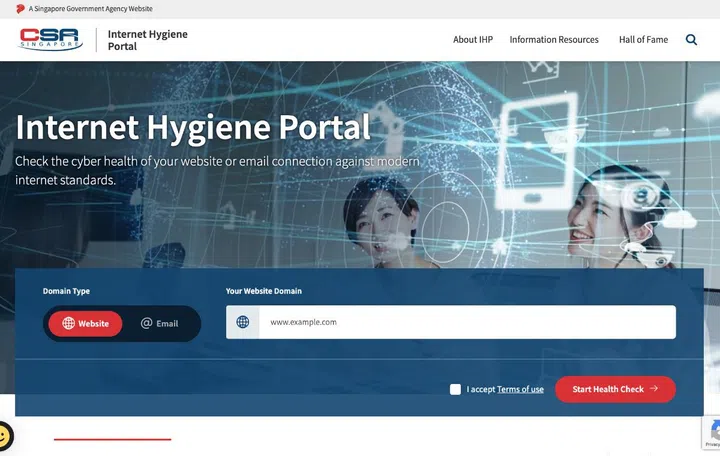Image resolution: width=720 pixels, height=456 pixels.
Task: Open the Terms of use link
Action: (x=520, y=389)
